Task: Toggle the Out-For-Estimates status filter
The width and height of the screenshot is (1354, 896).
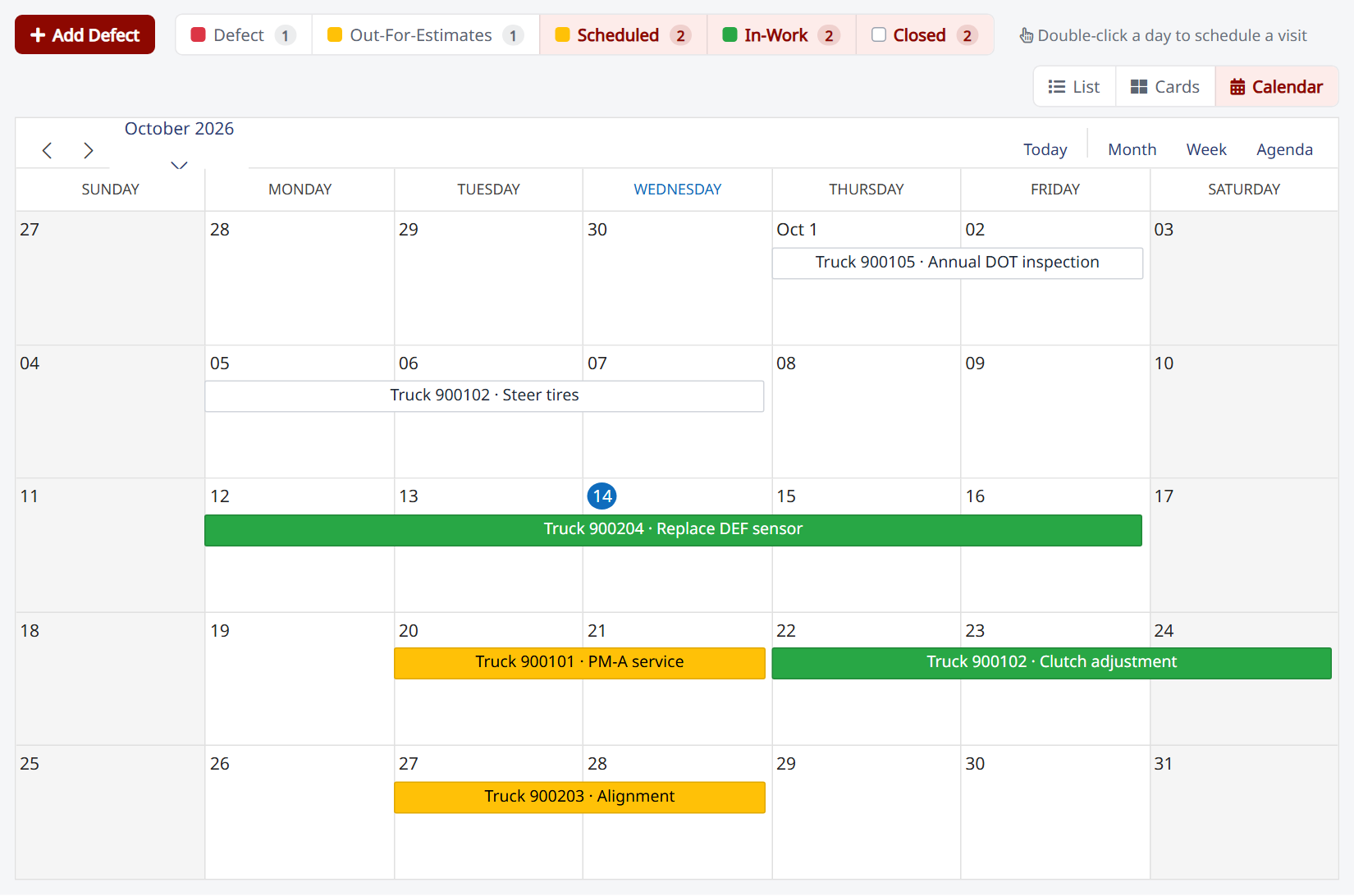Action: click(426, 35)
